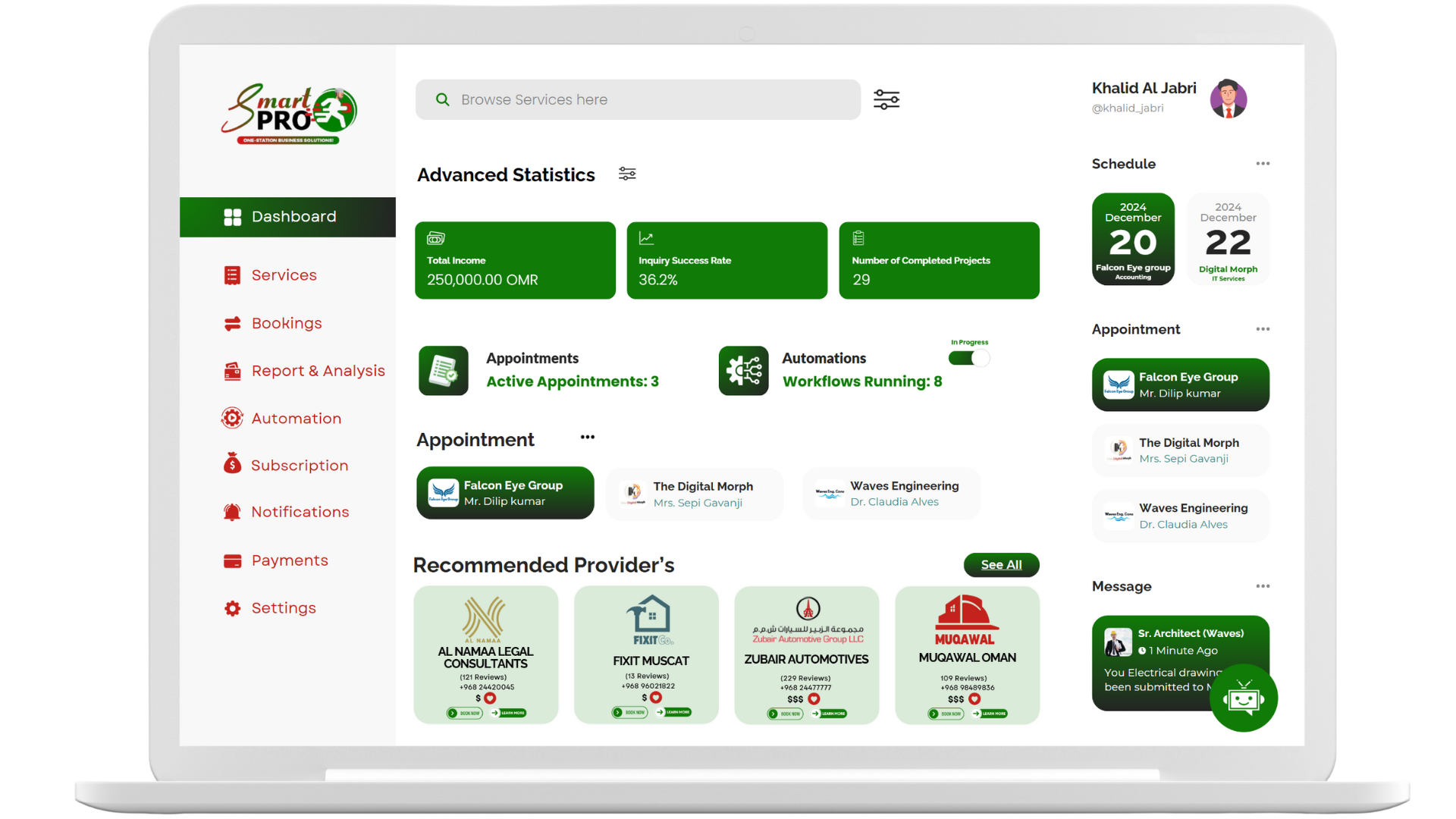Viewport: 1456px width, 819px height.
Task: Open the chatbot assistant icon
Action: tap(1244, 698)
